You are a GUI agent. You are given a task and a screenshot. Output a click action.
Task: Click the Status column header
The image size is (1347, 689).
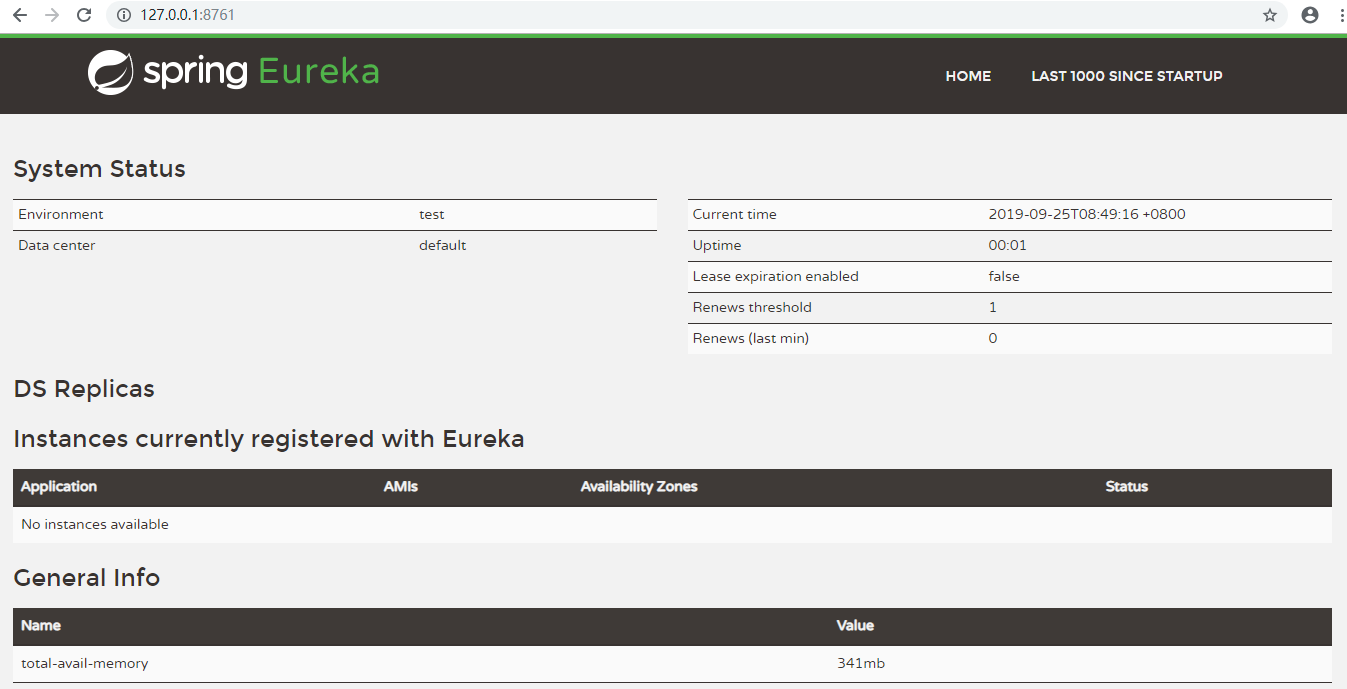(x=1126, y=487)
